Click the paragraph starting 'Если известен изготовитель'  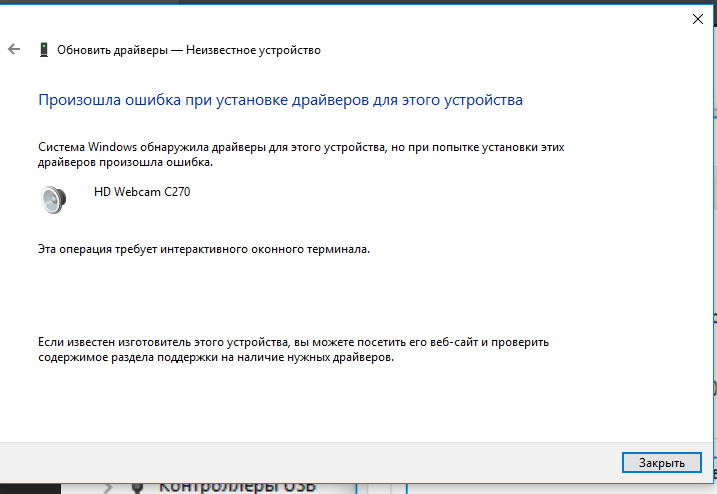click(294, 350)
